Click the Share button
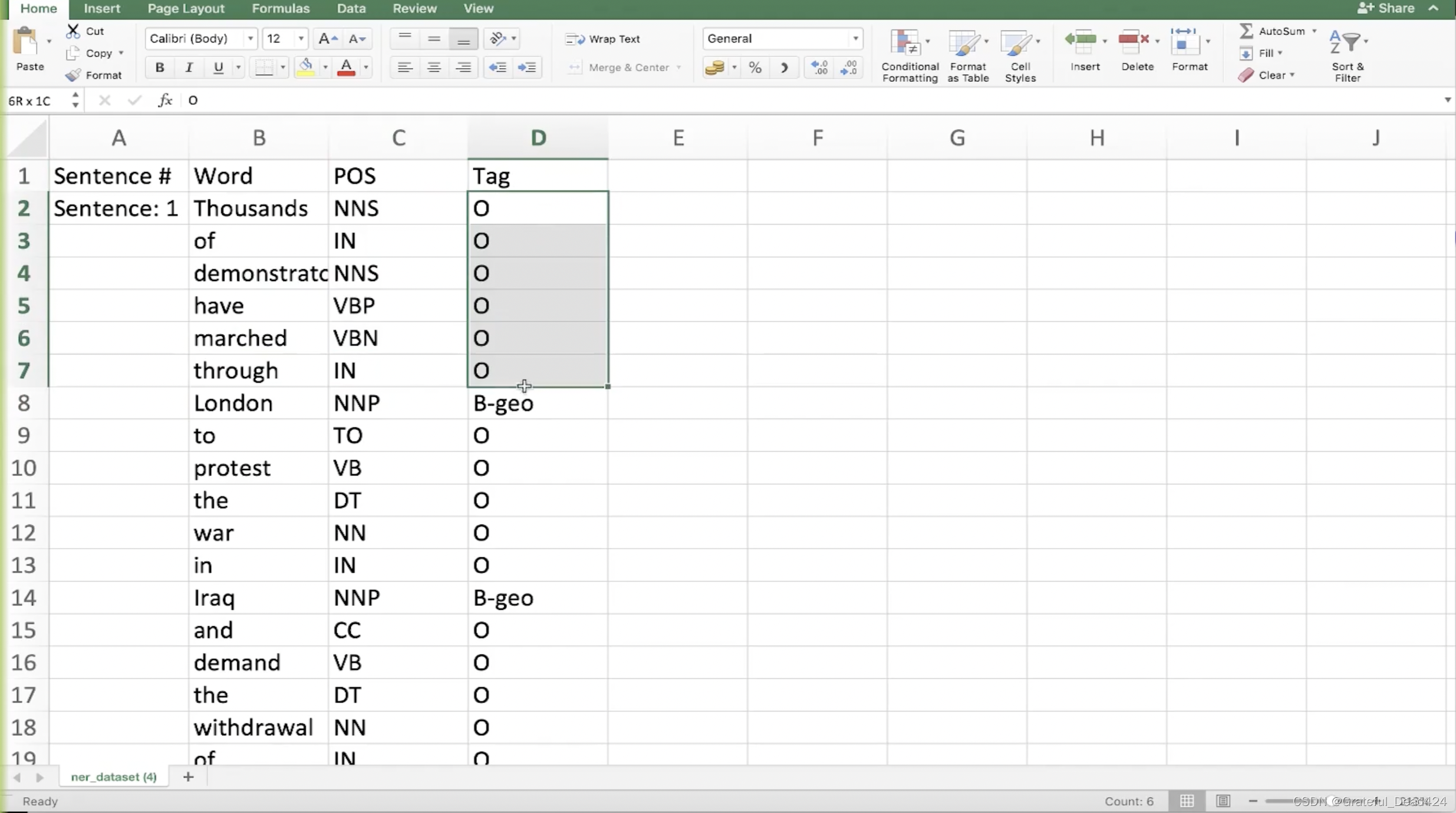Screen dimensions: 1456x813 click(x=1385, y=8)
